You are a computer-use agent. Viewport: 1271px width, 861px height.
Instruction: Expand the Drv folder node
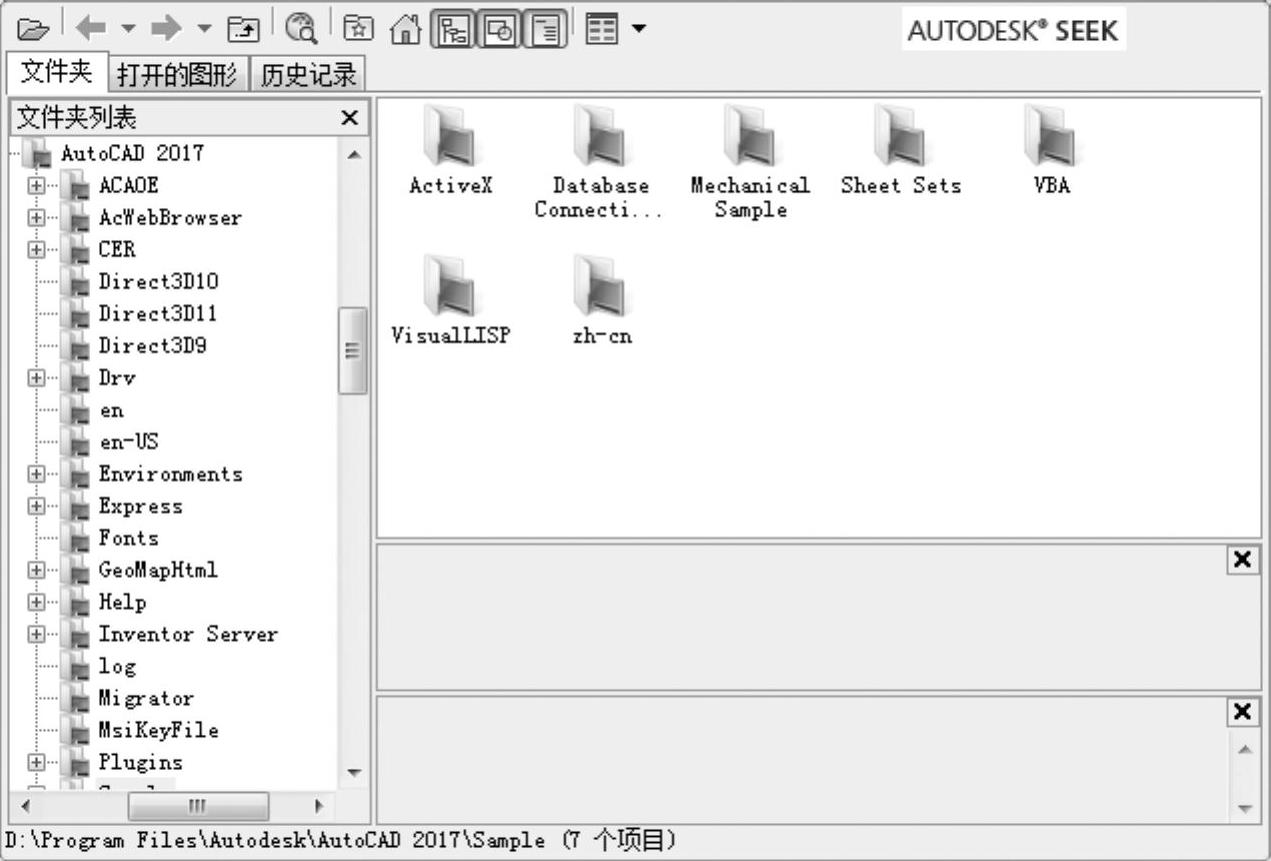click(x=37, y=377)
